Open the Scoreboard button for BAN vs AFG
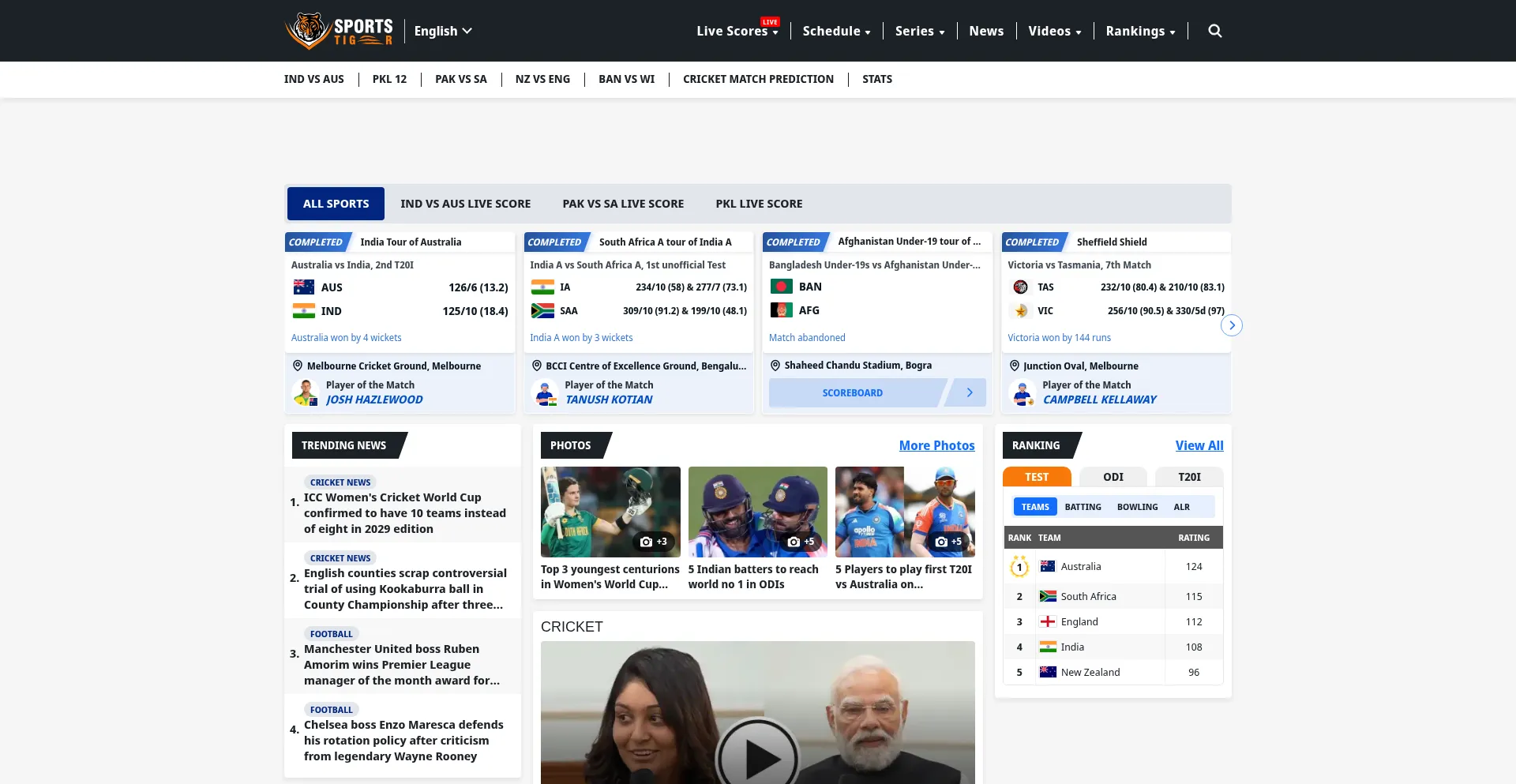 (853, 392)
